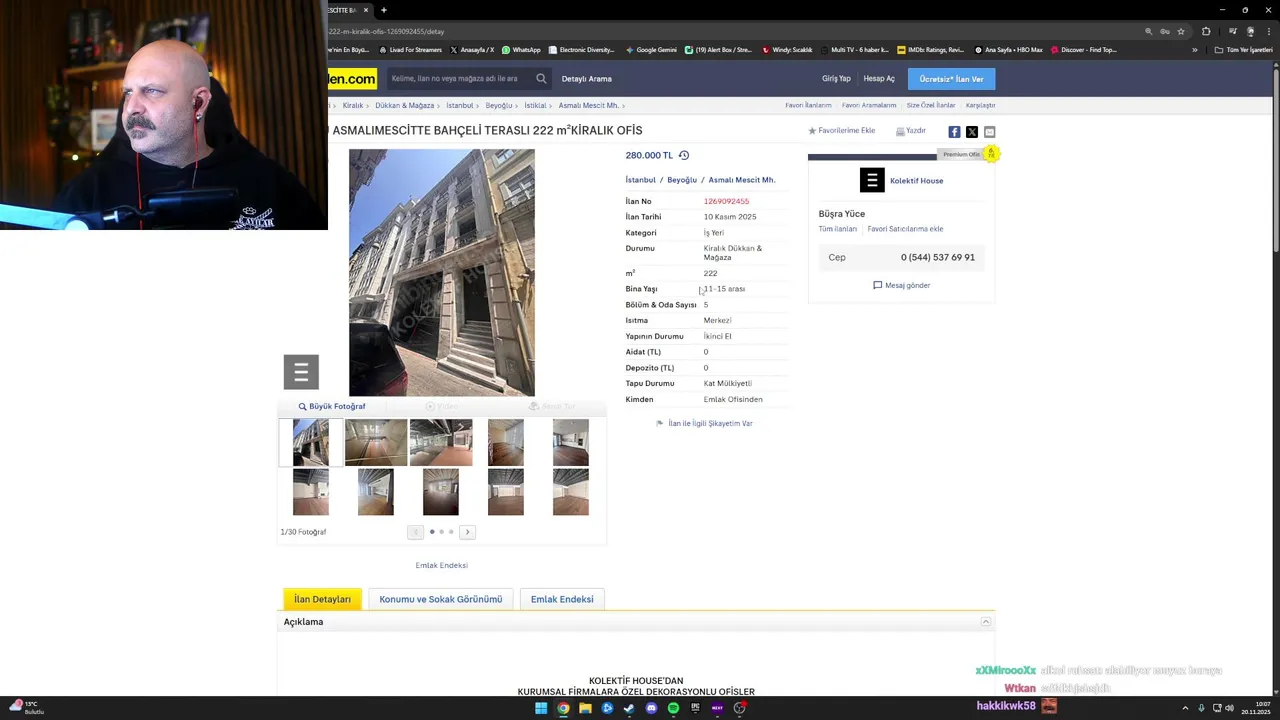Click Büyük Fotoğraf link
The height and width of the screenshot is (720, 1280).
(332, 406)
